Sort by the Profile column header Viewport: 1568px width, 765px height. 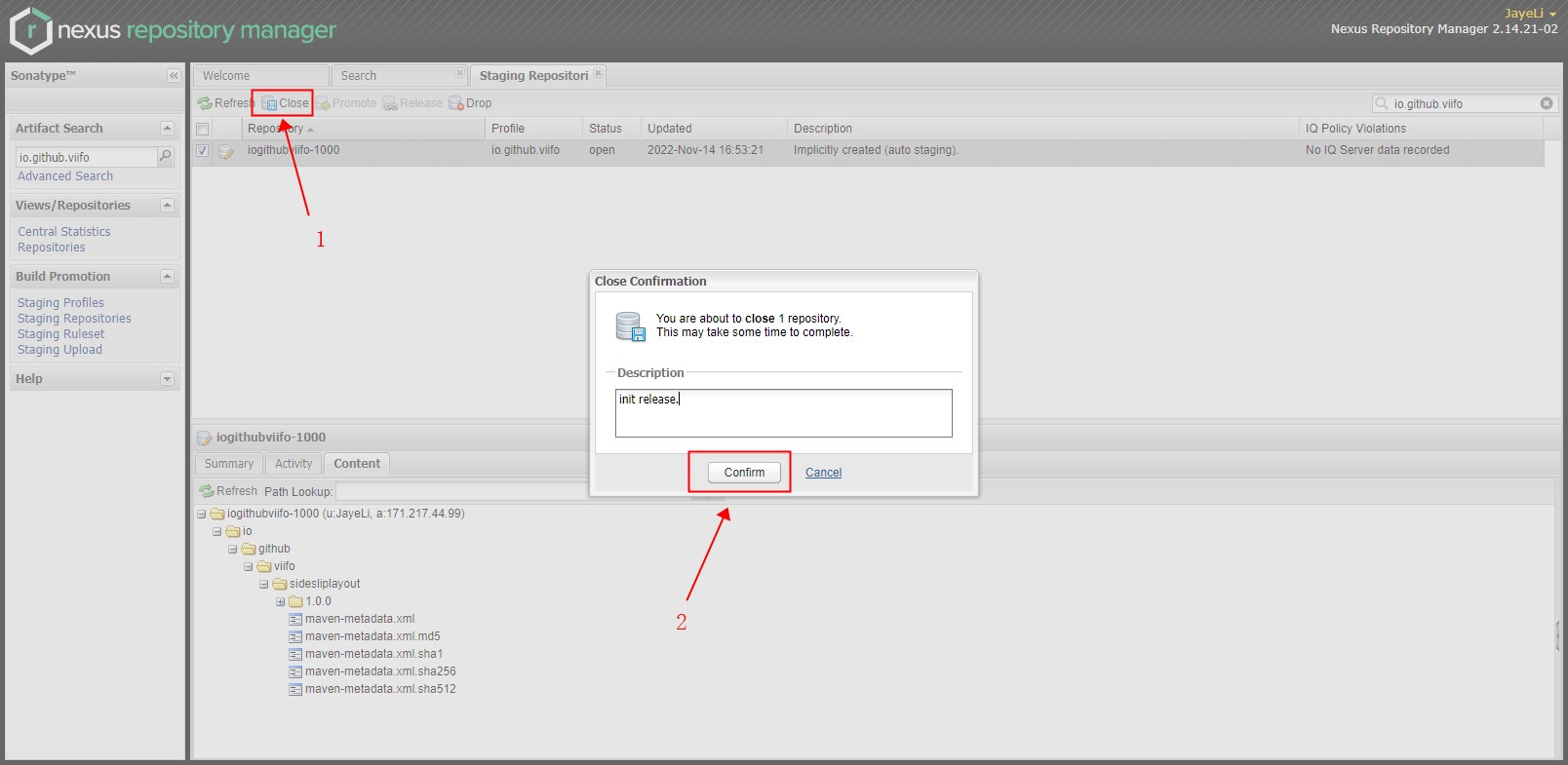pyautogui.click(x=533, y=129)
